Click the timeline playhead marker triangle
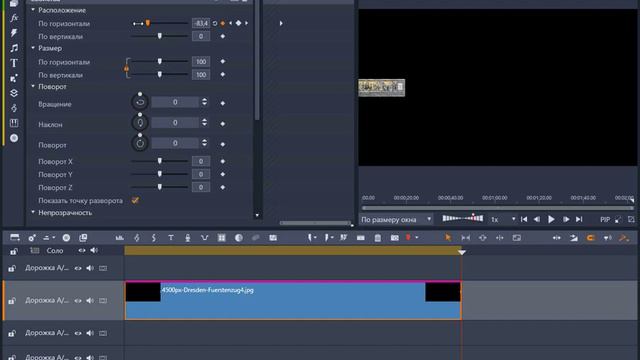640x360 pixels. tap(462, 252)
